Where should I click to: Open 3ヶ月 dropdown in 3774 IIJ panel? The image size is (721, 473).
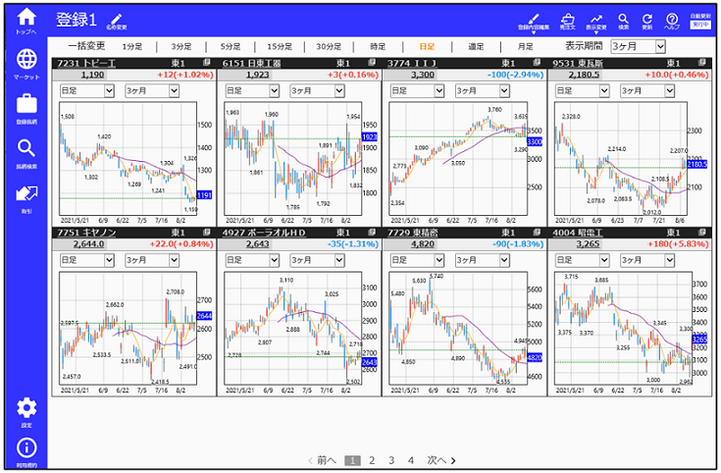coord(482,91)
